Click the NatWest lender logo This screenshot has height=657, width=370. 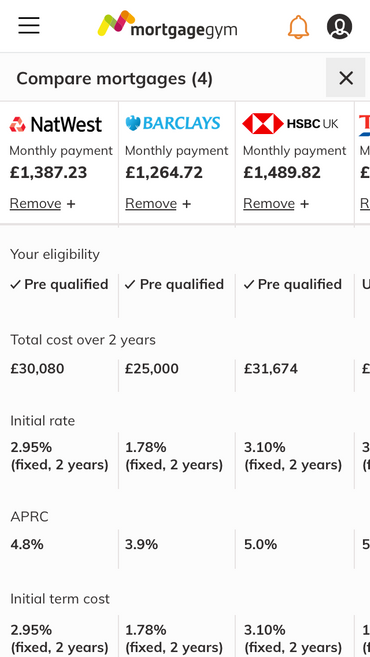point(56,124)
